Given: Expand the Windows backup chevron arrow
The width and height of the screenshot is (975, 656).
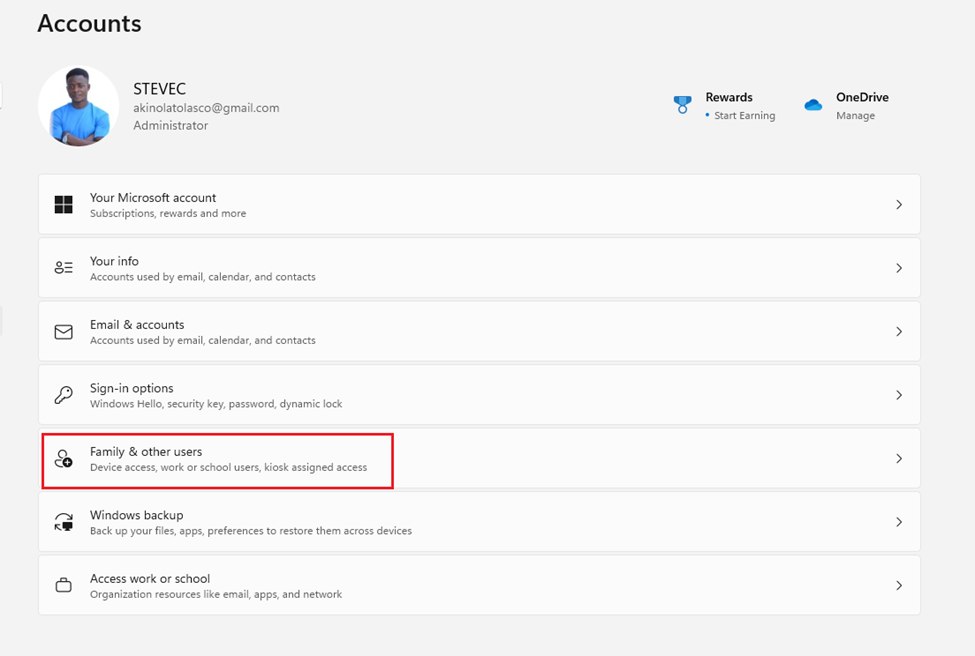Looking at the screenshot, I should pyautogui.click(x=899, y=522).
